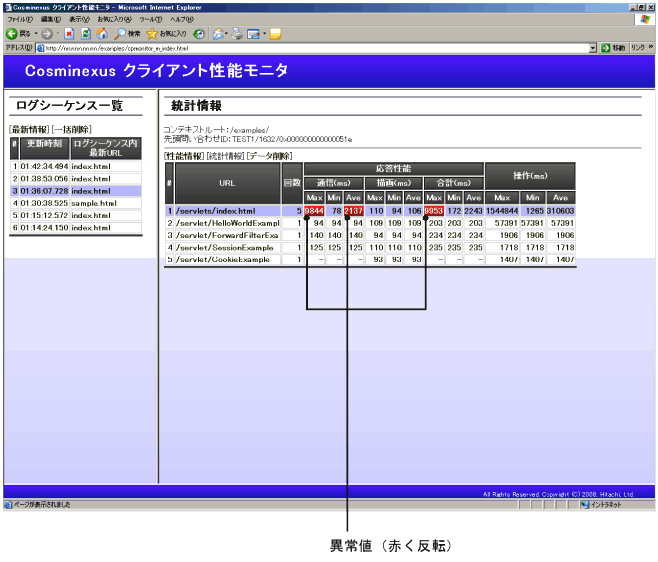Open the ファイル(F) menu
Image resolution: width=658 pixels, height=562 pixels.
(20, 19)
